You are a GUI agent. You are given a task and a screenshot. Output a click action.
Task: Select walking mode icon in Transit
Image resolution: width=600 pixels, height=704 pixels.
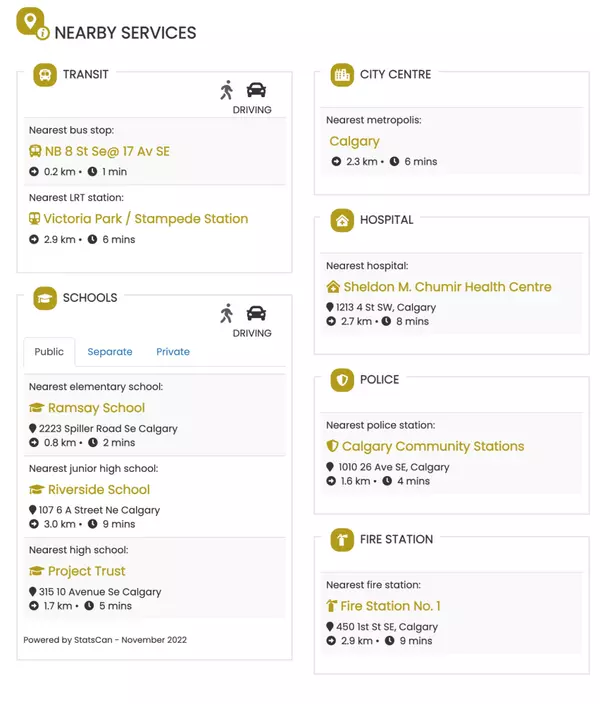pyautogui.click(x=227, y=90)
